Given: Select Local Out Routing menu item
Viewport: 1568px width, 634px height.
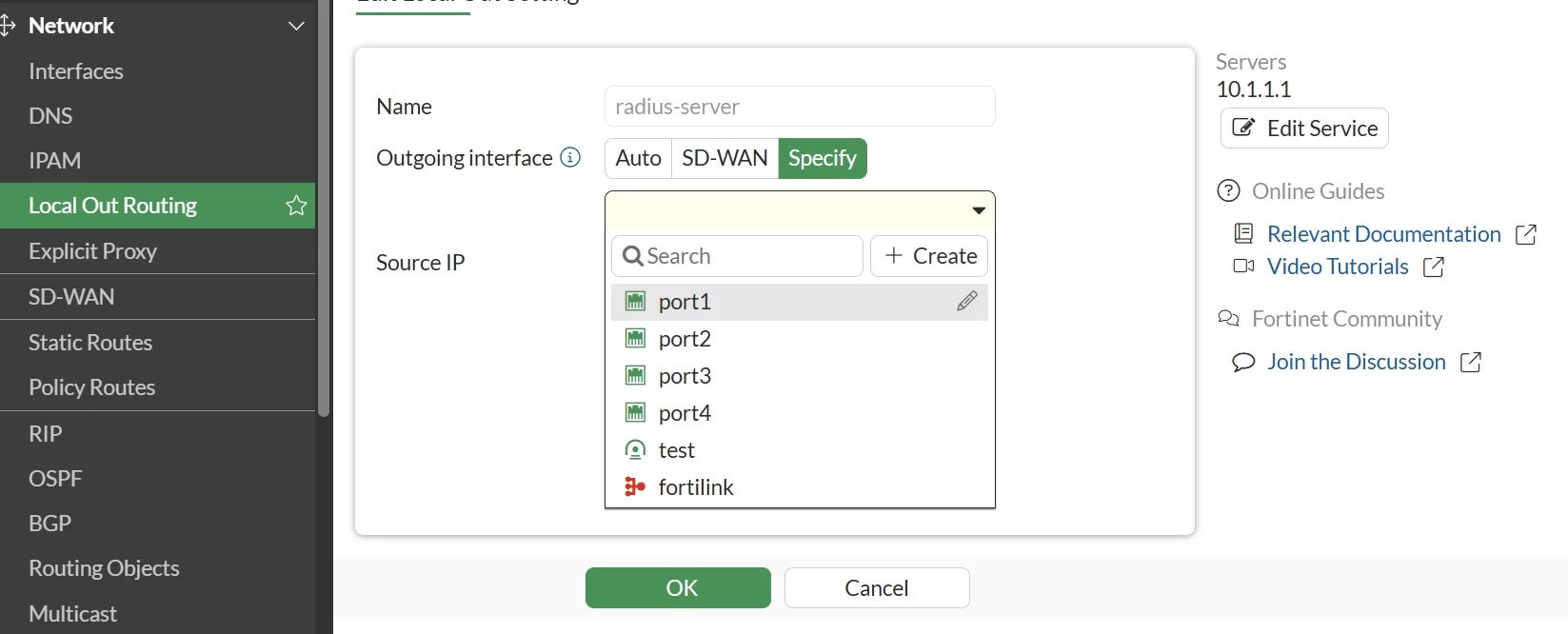Looking at the screenshot, I should coord(158,206).
